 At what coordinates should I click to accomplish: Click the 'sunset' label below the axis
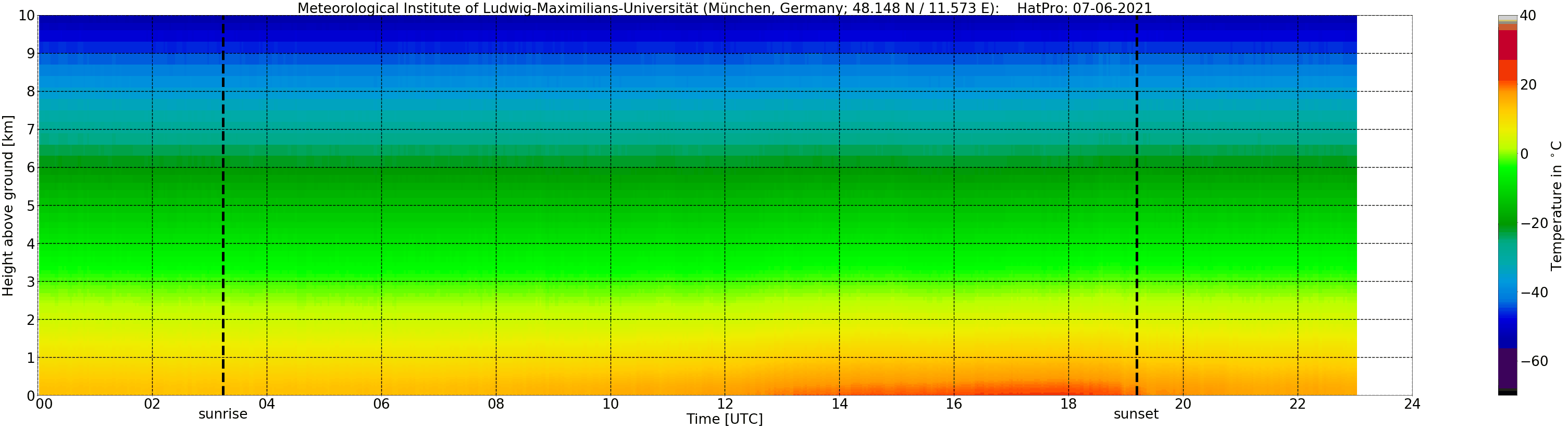[1136, 414]
